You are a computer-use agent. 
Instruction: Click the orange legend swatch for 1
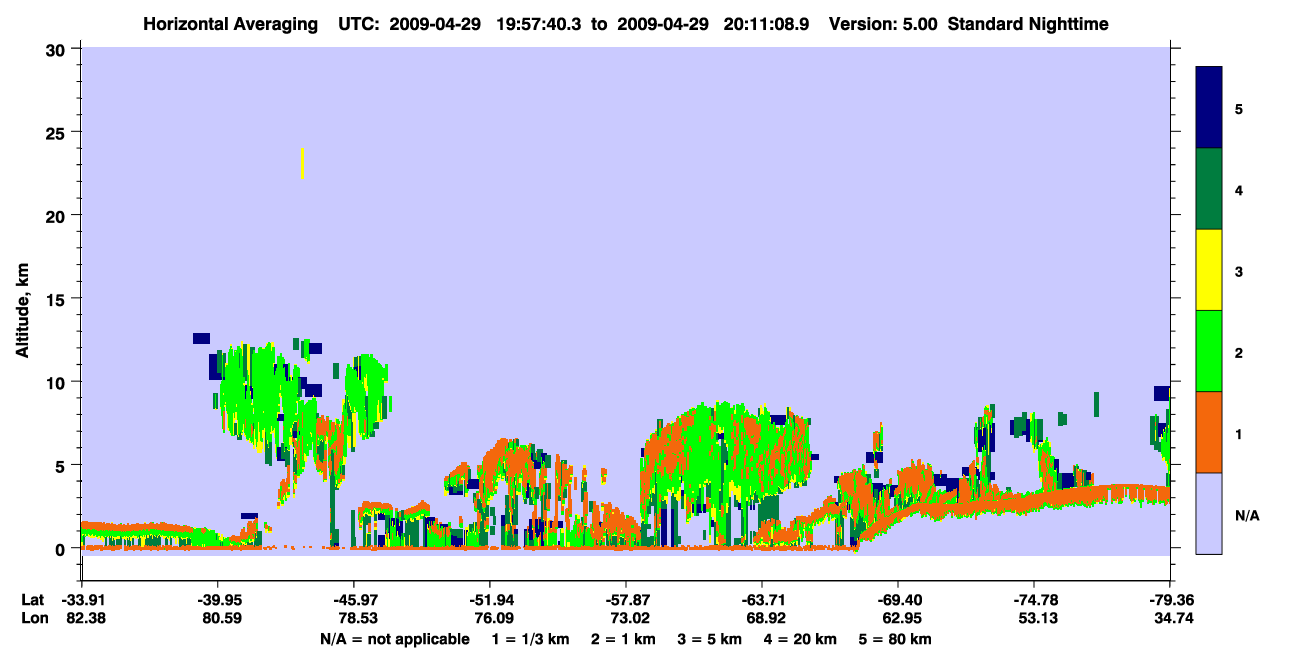1209,432
